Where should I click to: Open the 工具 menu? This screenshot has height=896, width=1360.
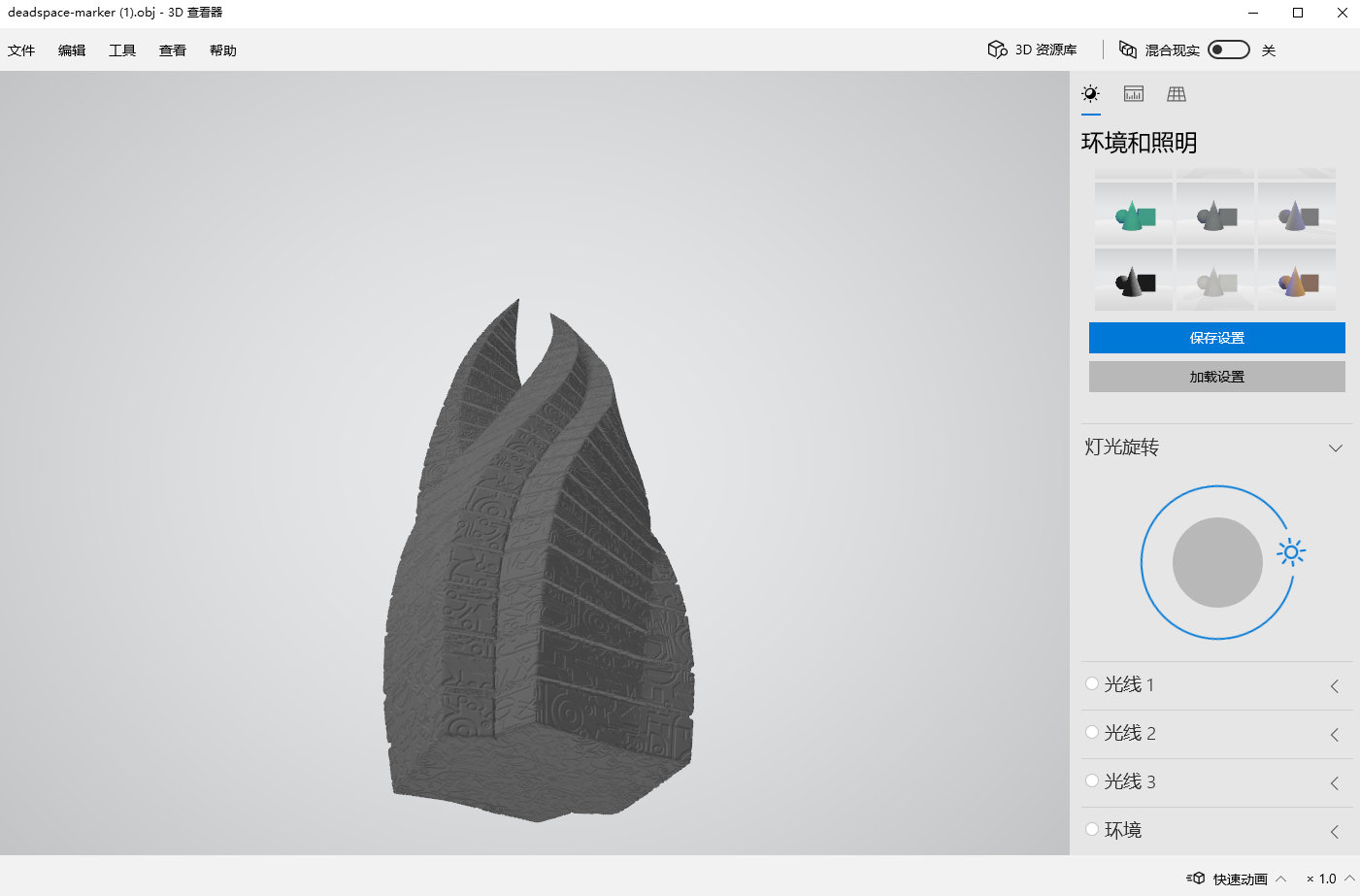click(122, 50)
